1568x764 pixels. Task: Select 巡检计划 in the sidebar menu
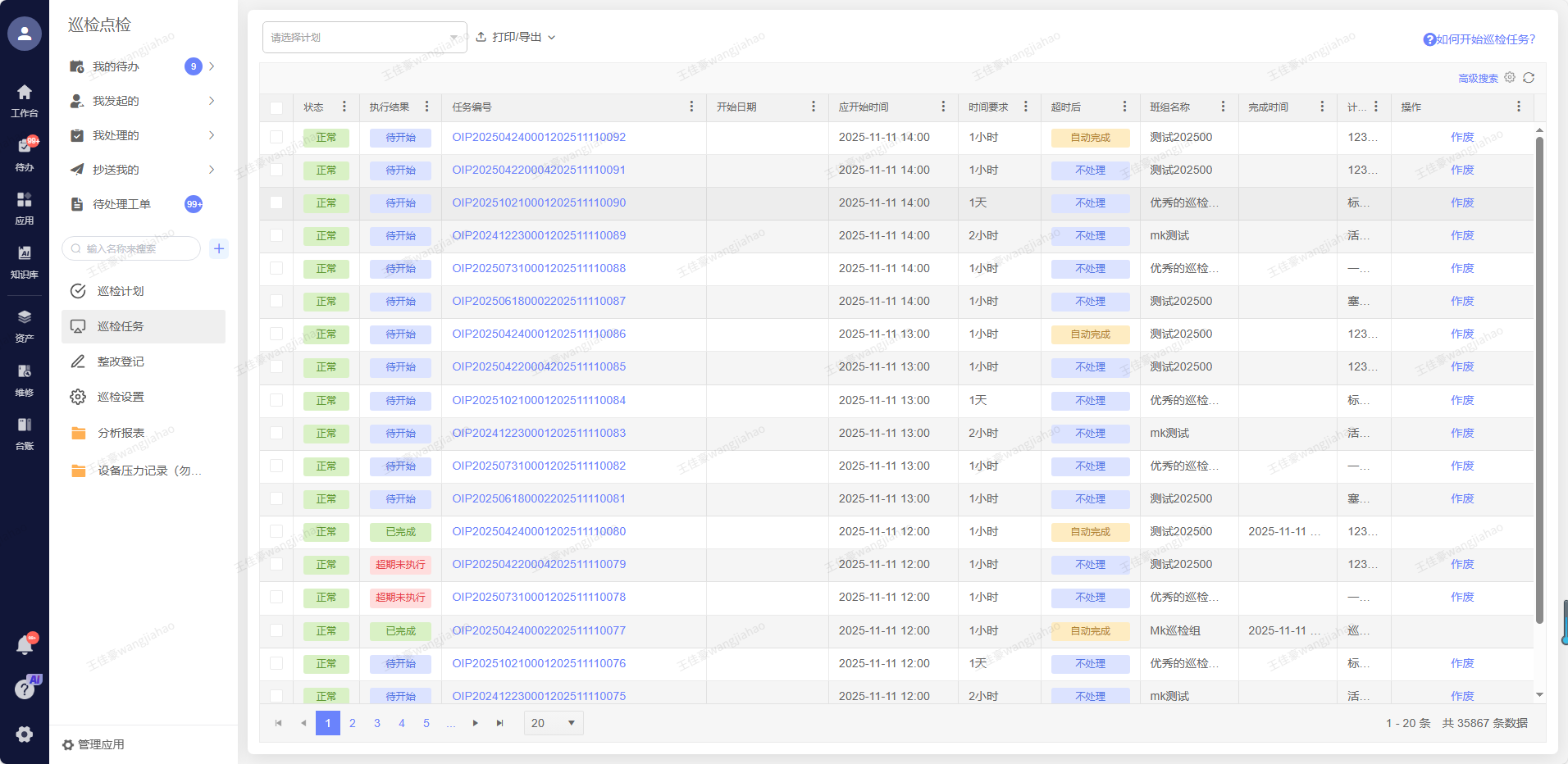(x=121, y=291)
